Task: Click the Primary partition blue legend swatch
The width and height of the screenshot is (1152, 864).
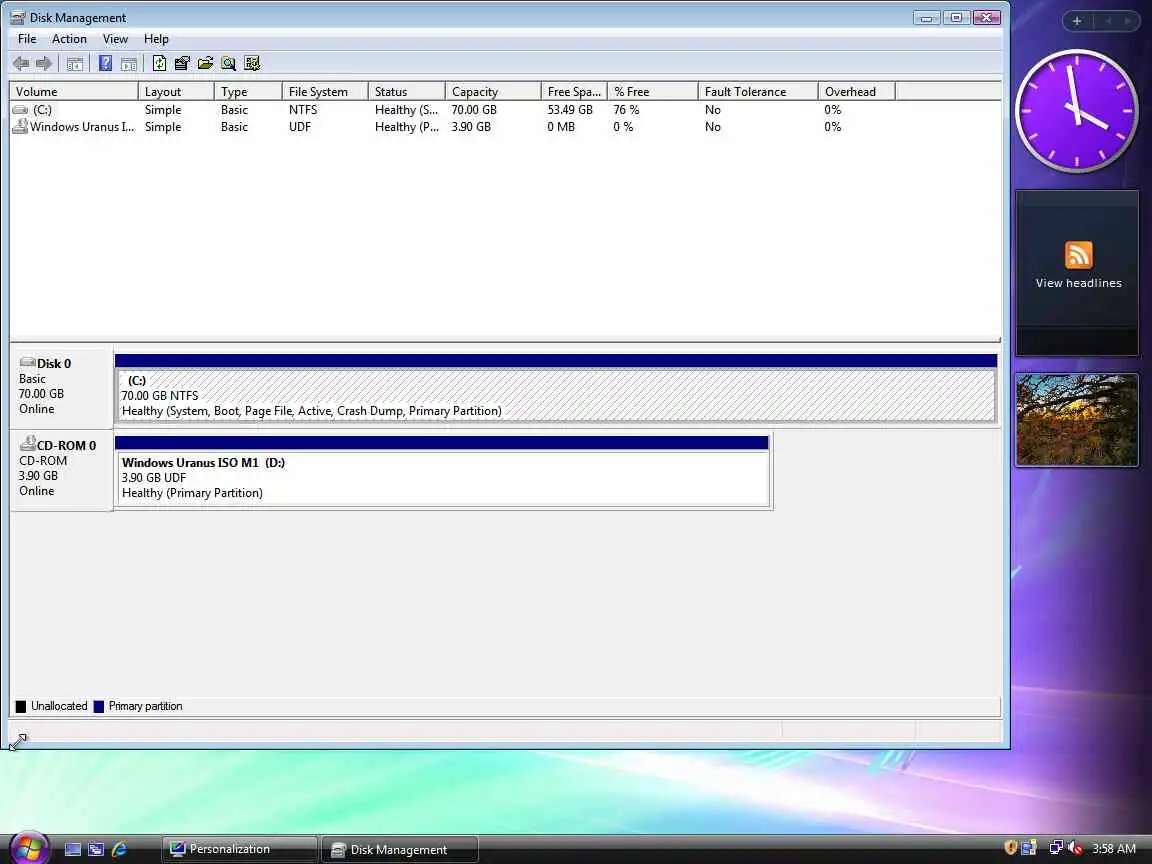Action: 98,706
